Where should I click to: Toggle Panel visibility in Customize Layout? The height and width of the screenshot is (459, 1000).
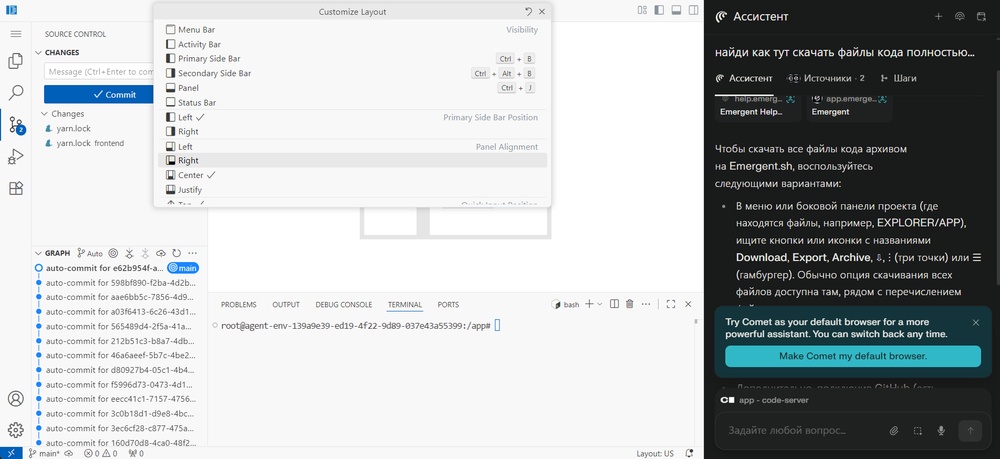pyautogui.click(x=352, y=88)
